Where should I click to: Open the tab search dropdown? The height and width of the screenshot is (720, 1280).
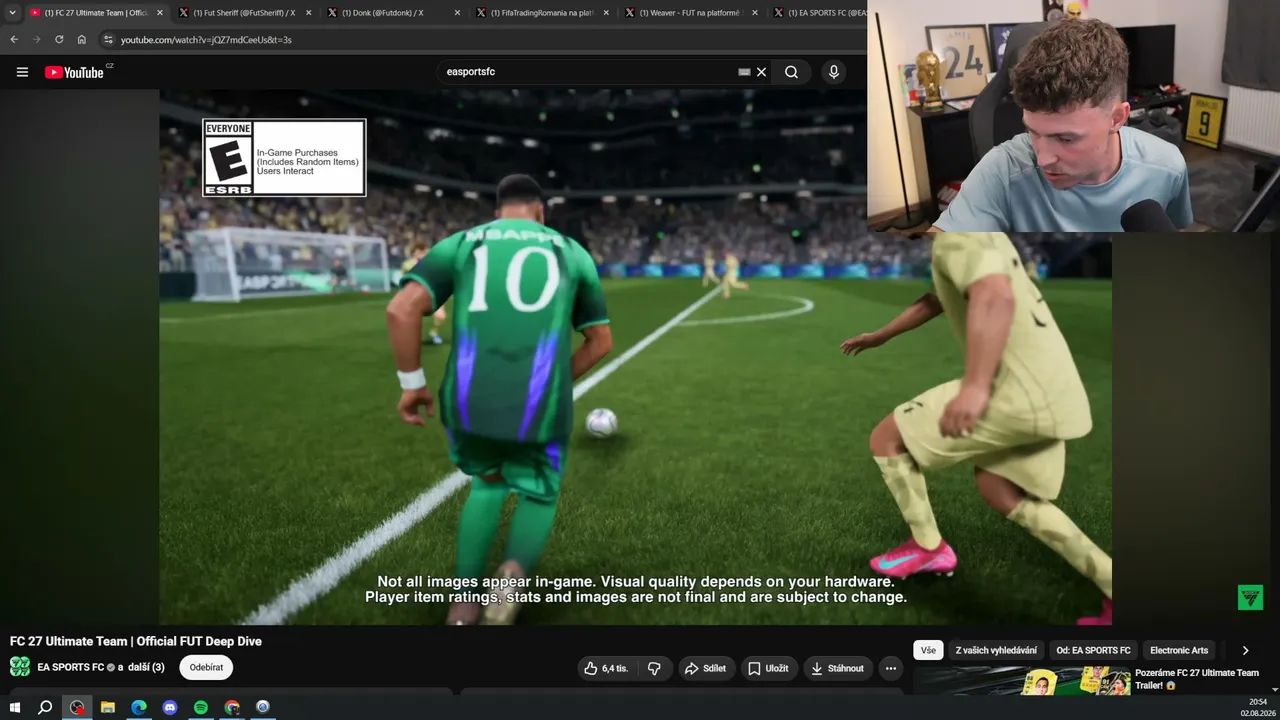12,13
